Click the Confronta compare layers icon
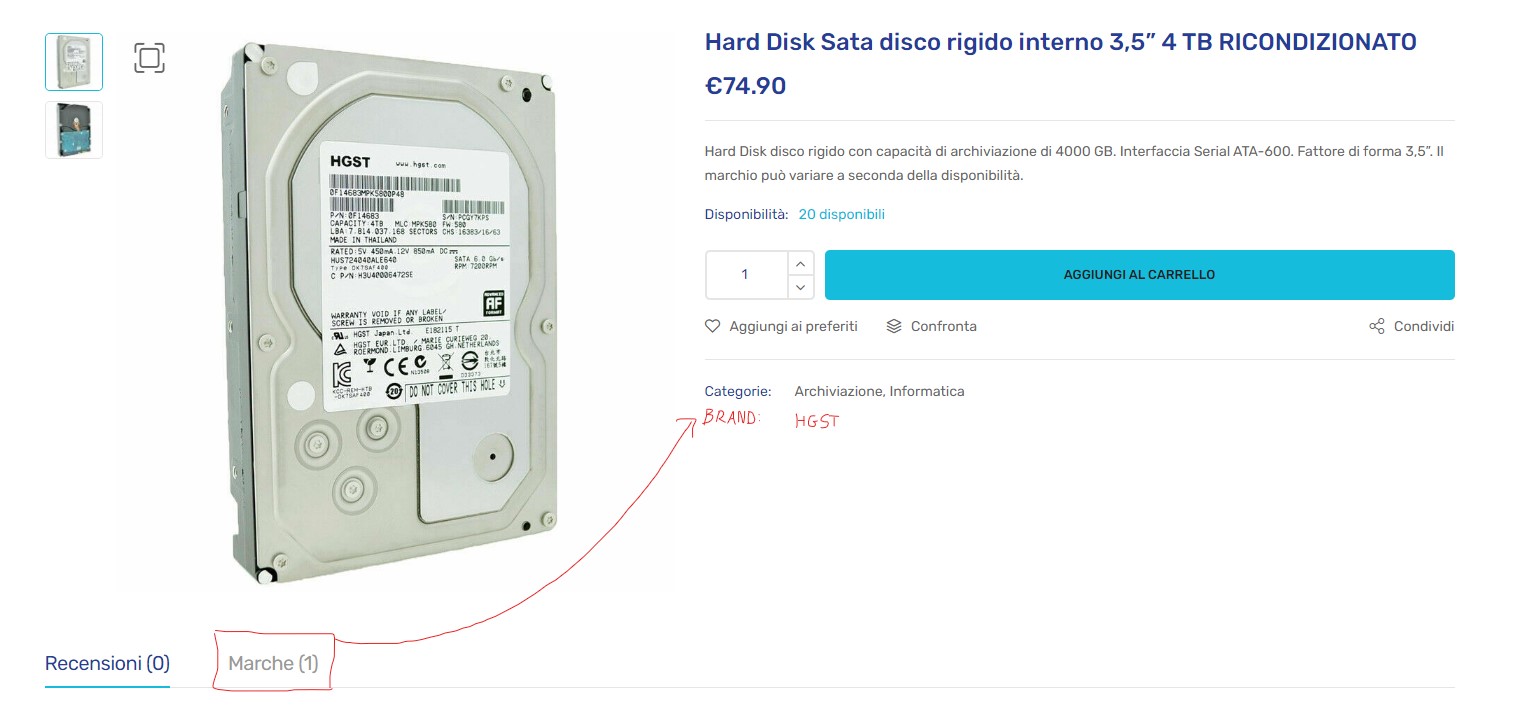The width and height of the screenshot is (1516, 709). (894, 326)
